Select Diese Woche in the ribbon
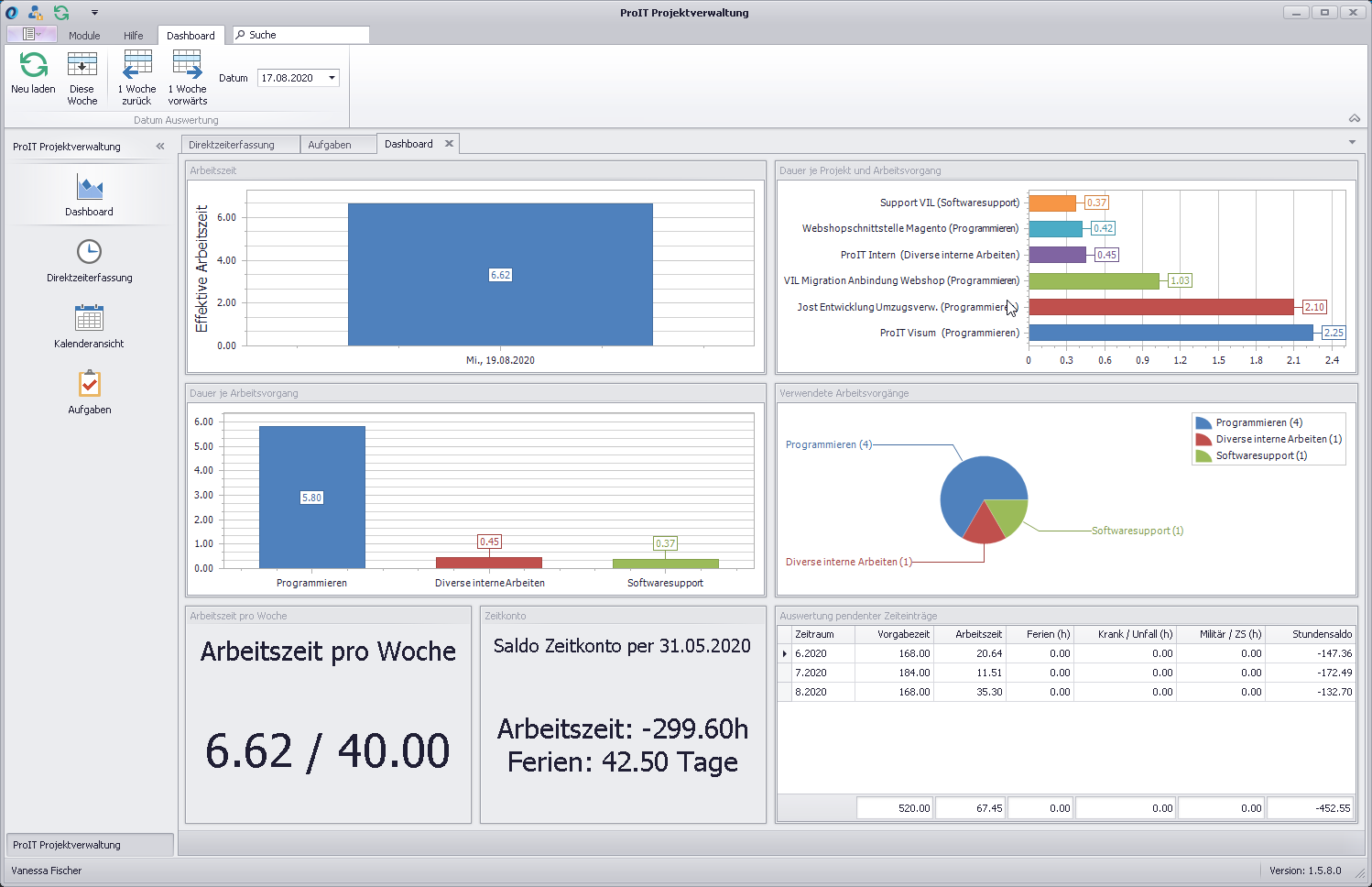Image resolution: width=1372 pixels, height=887 pixels. coord(82,65)
